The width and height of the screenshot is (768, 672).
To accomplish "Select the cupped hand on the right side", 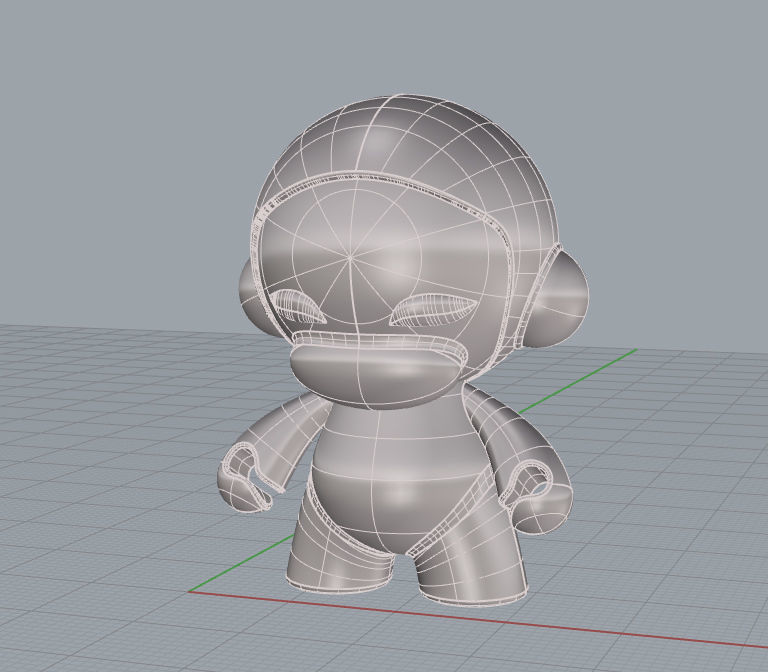I will [536, 497].
